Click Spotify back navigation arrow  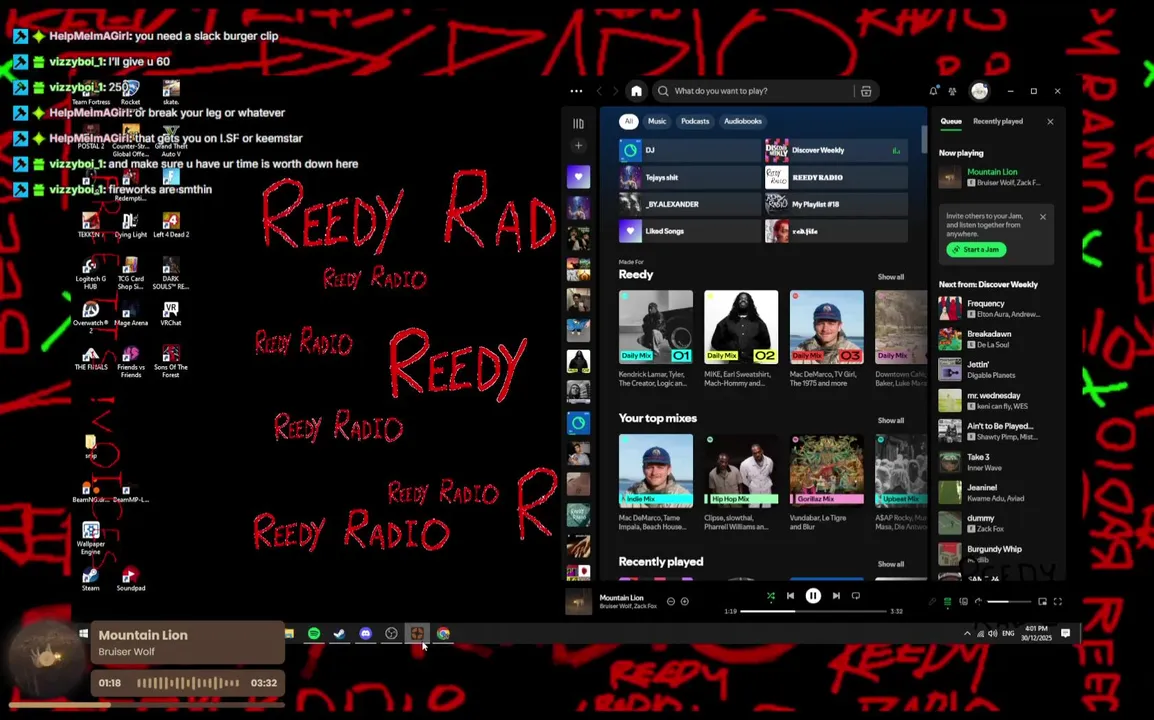(x=599, y=91)
